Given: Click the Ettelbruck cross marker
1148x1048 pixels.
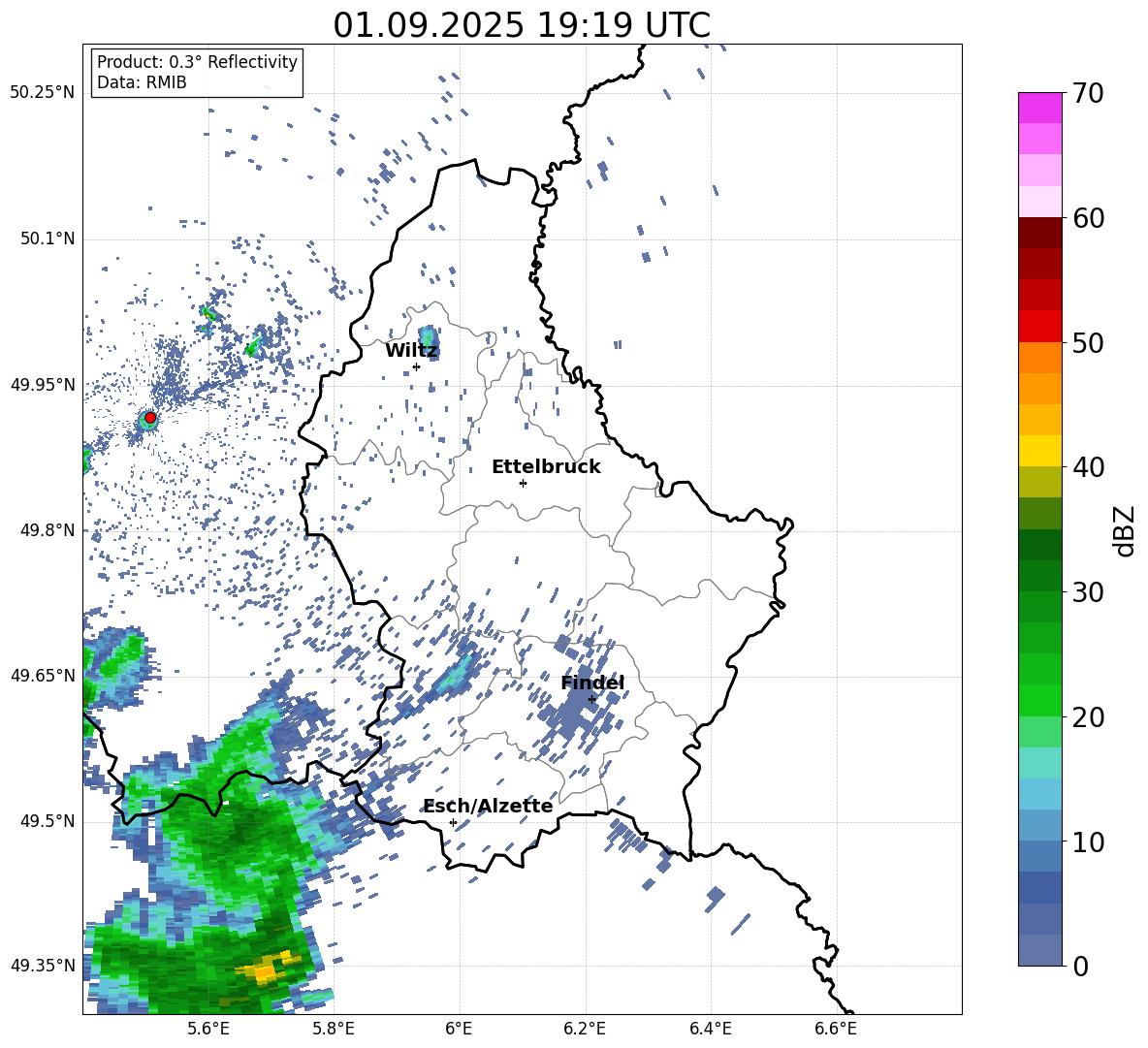Looking at the screenshot, I should [x=523, y=483].
